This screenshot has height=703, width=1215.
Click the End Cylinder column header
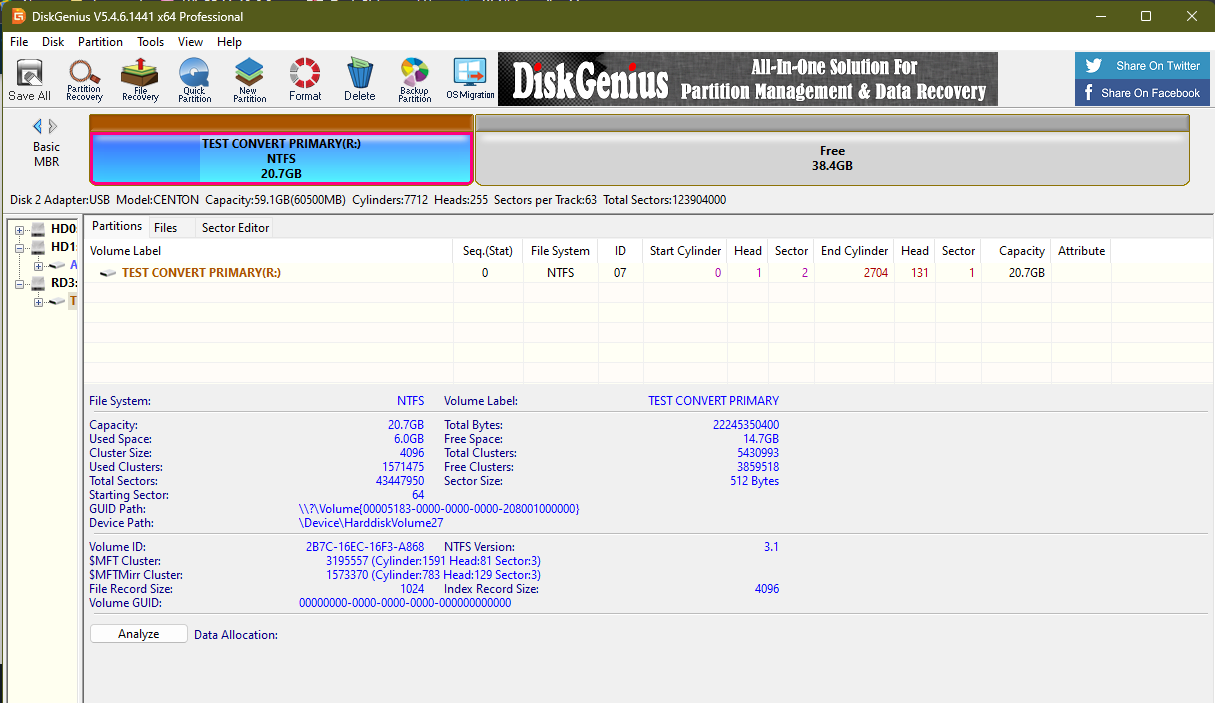[854, 251]
